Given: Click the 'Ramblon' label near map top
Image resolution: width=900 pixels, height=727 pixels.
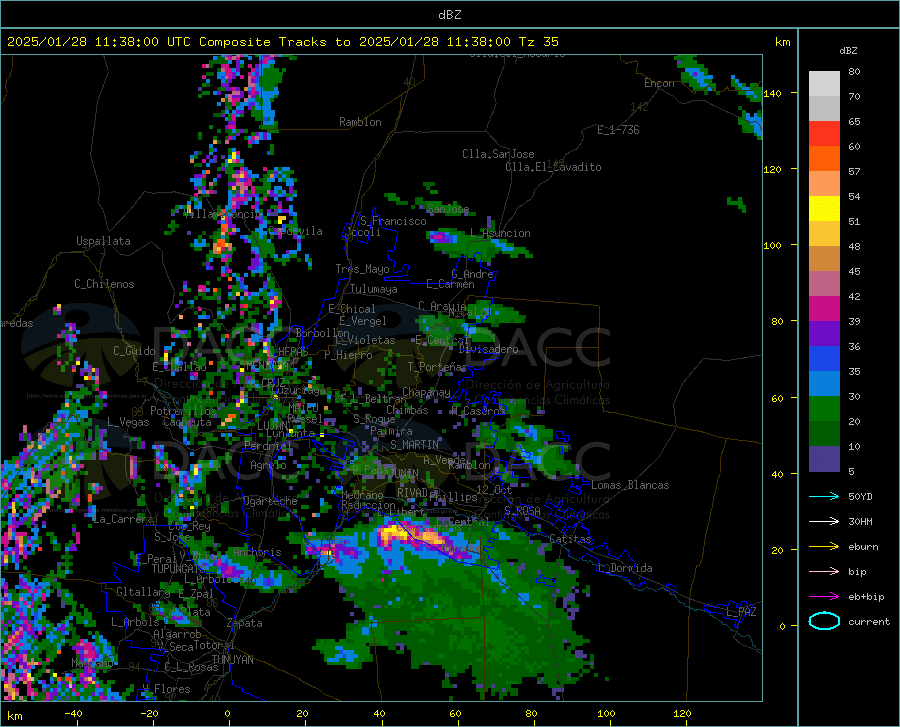Looking at the screenshot, I should (360, 122).
